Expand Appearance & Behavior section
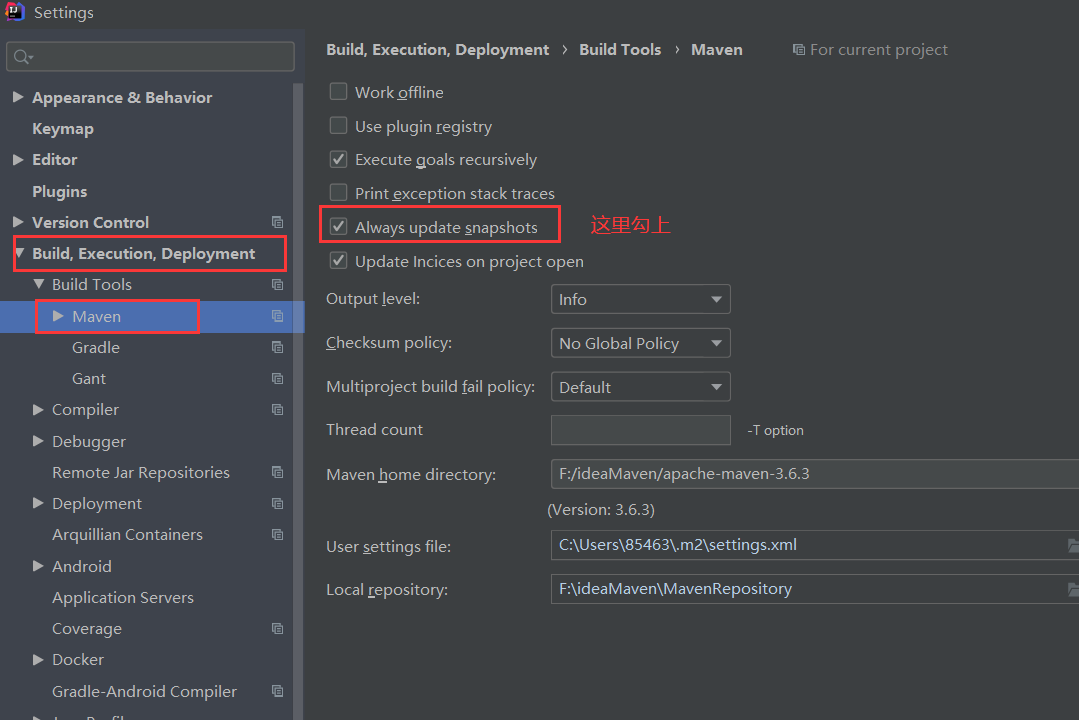Viewport: 1079px width, 720px height. click(x=19, y=97)
